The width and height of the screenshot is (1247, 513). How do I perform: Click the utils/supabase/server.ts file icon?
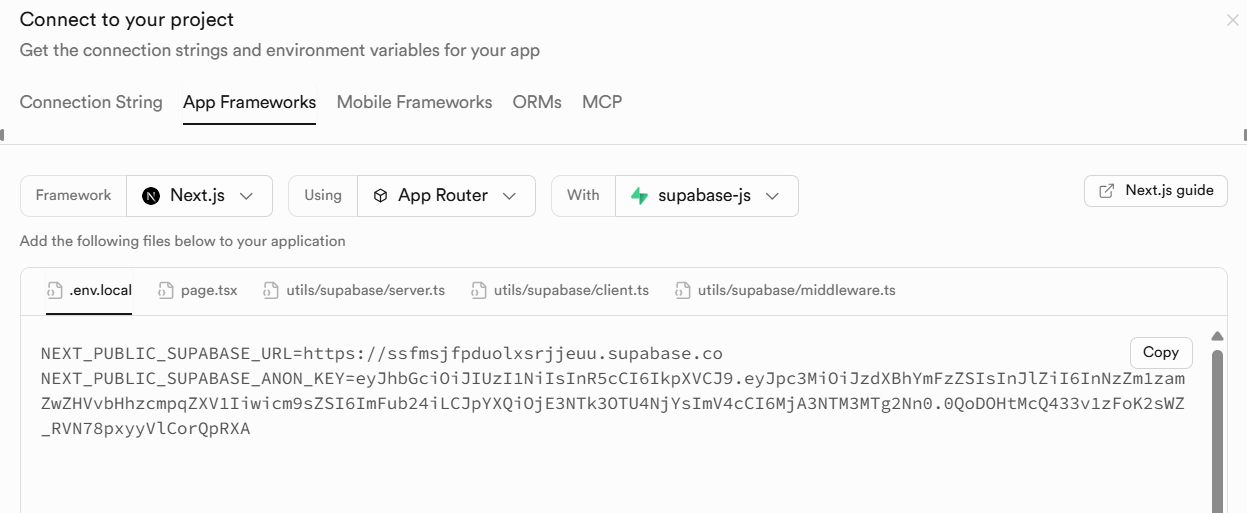(271, 291)
